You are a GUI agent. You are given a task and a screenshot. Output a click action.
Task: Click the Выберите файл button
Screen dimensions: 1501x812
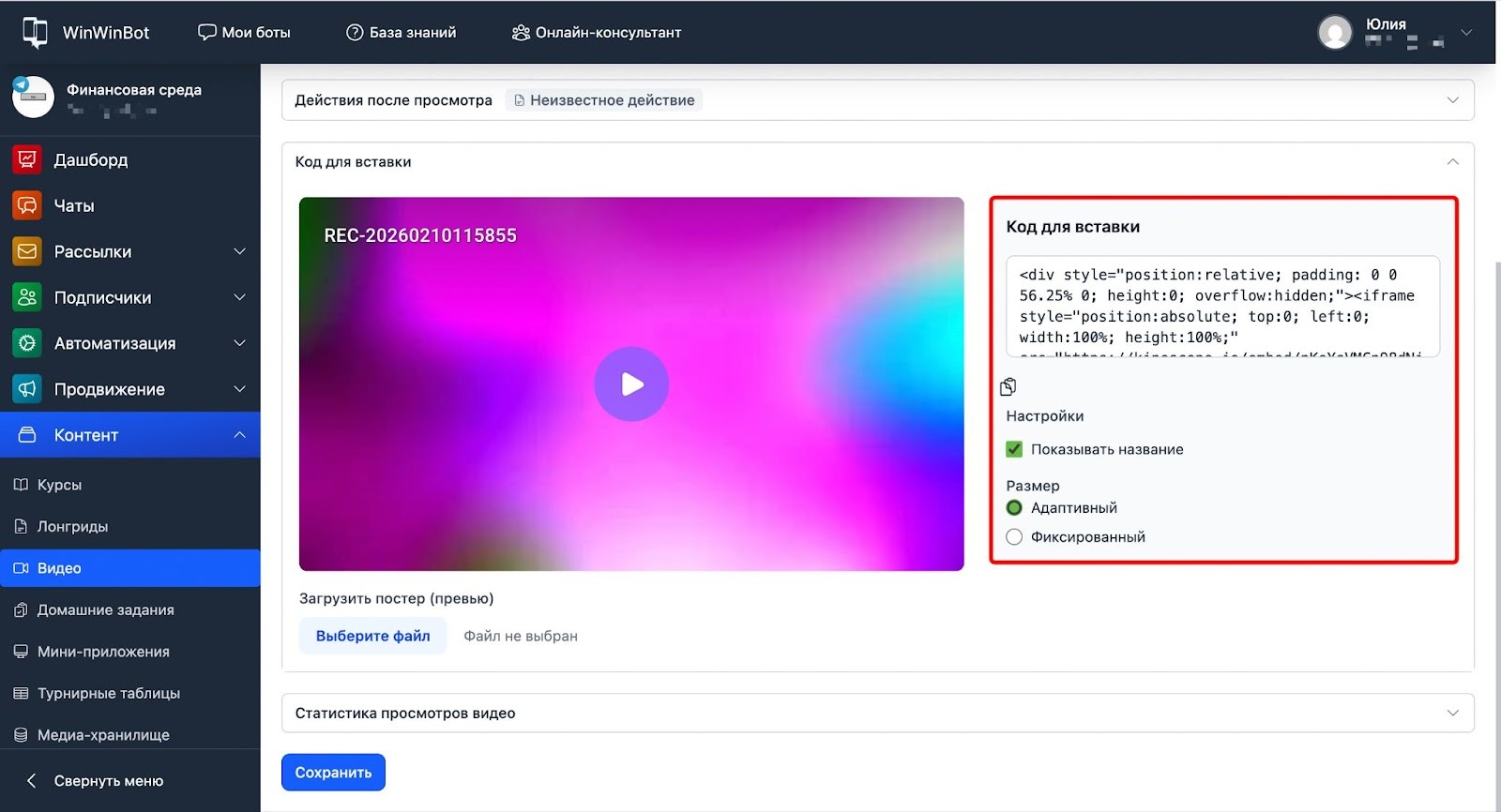(x=372, y=636)
